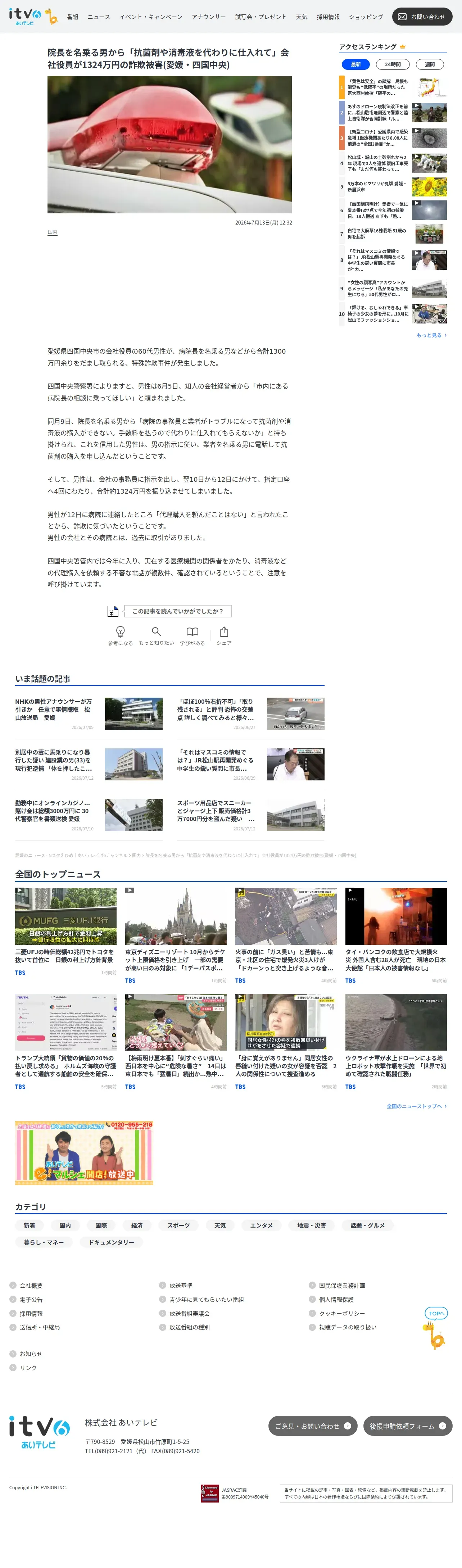Image resolution: width=462 pixels, height=1568 pixels.
Task: Open the ranking item about 新型コロナ
Action: [x=393, y=137]
